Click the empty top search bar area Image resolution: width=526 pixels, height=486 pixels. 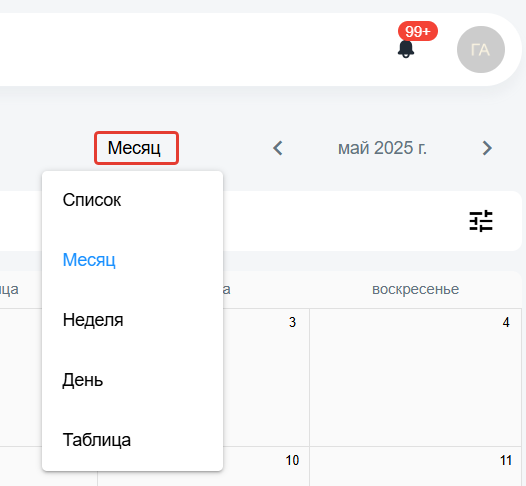(x=195, y=50)
